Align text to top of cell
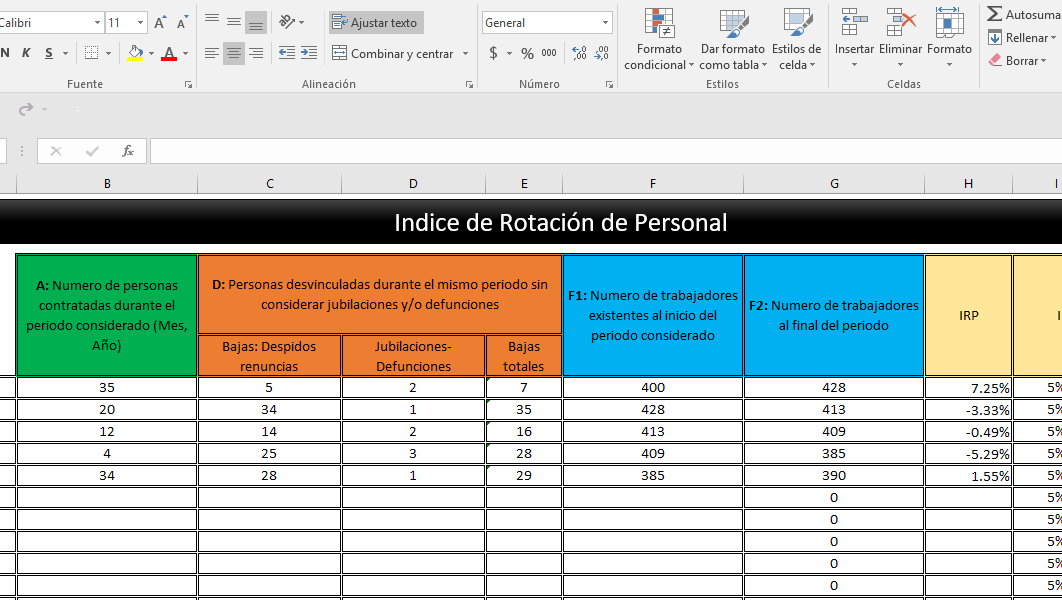 (x=212, y=22)
